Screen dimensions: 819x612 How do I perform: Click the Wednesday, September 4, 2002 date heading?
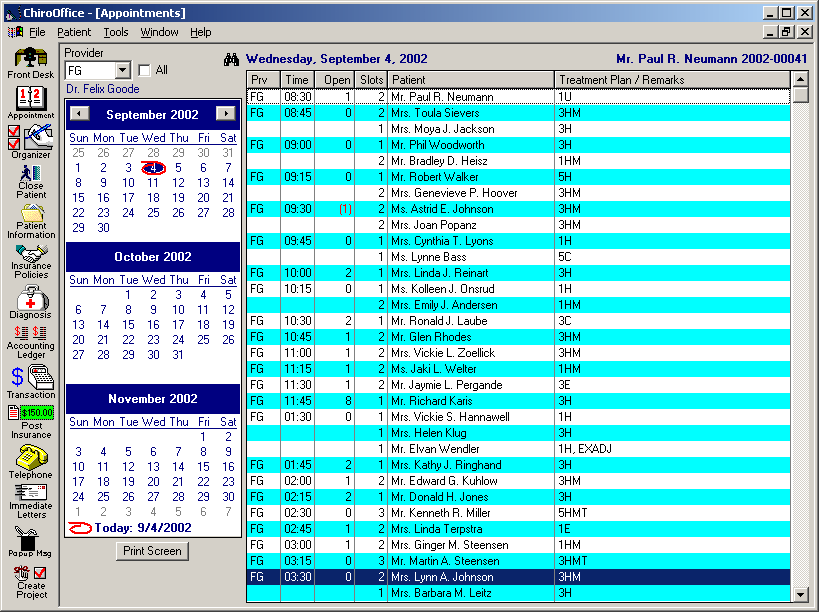[x=337, y=59]
